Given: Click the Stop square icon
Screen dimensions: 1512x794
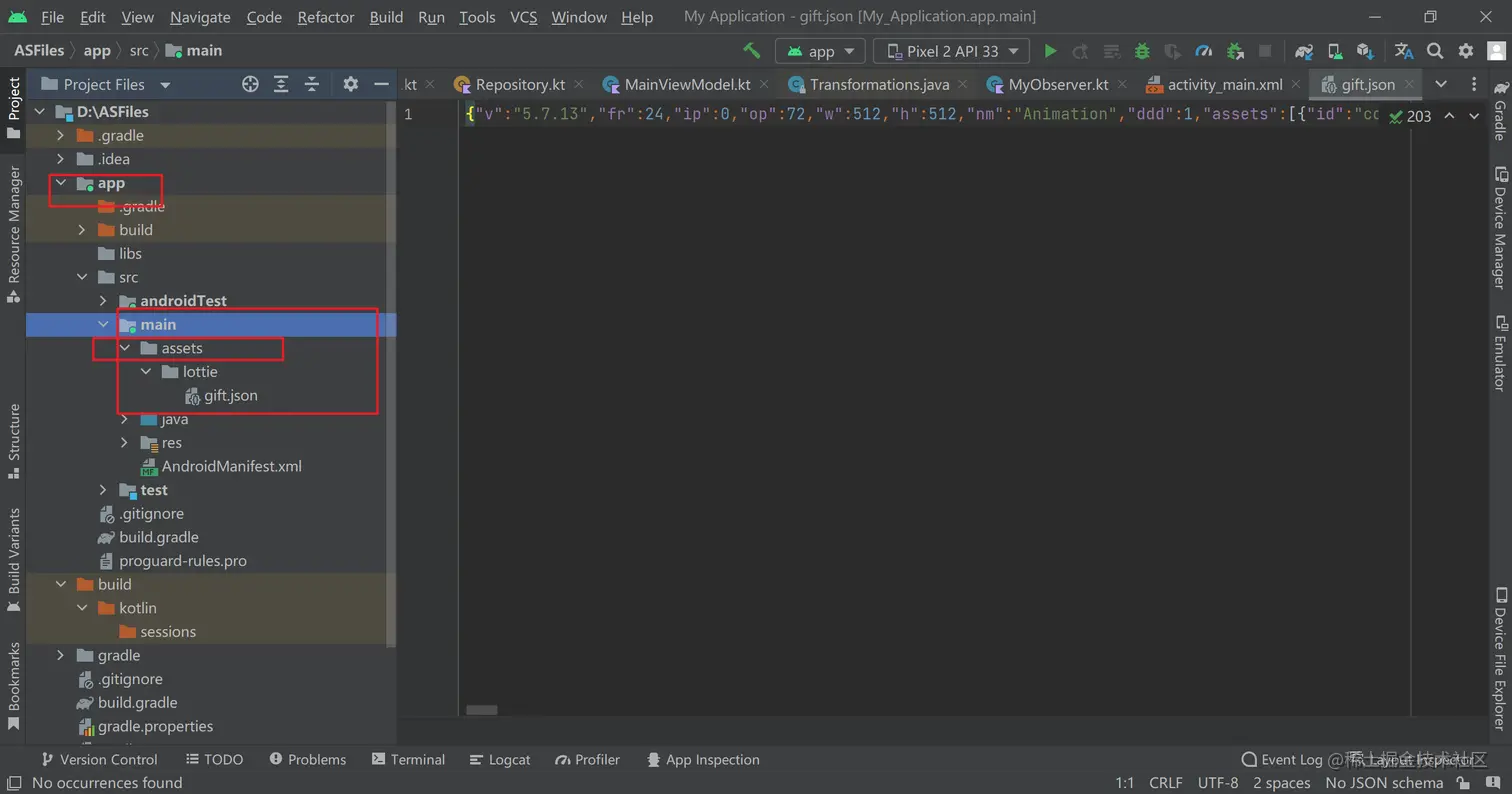Looking at the screenshot, I should (1265, 51).
